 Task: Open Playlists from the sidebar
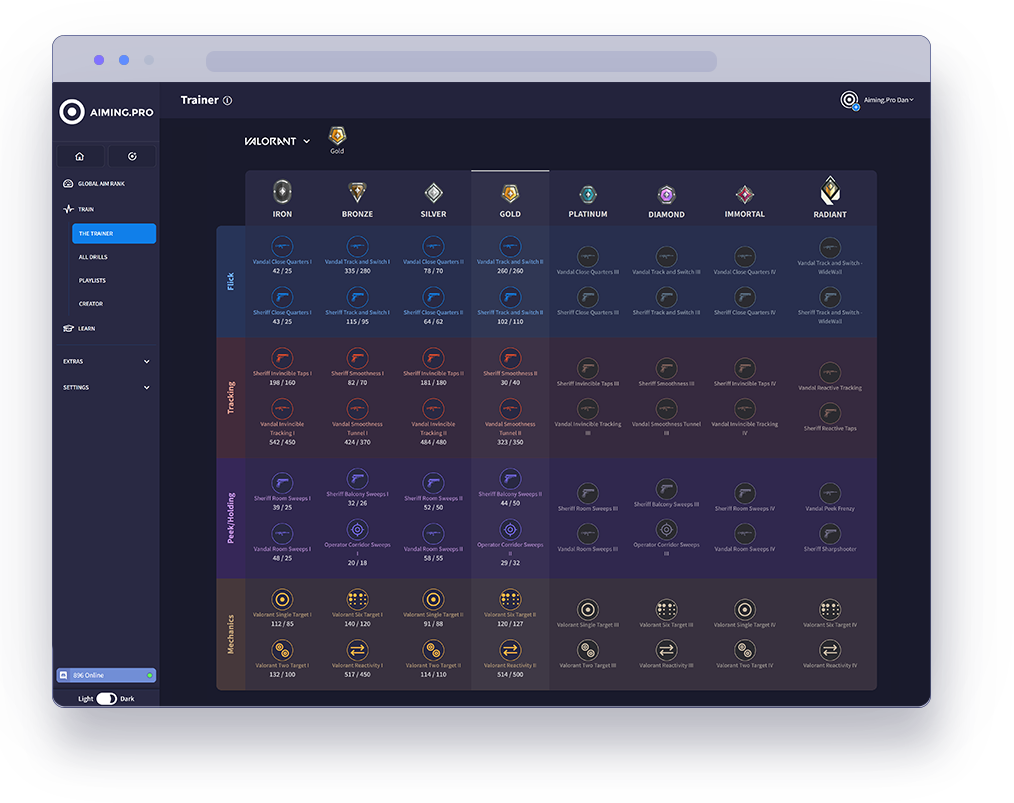(92, 280)
